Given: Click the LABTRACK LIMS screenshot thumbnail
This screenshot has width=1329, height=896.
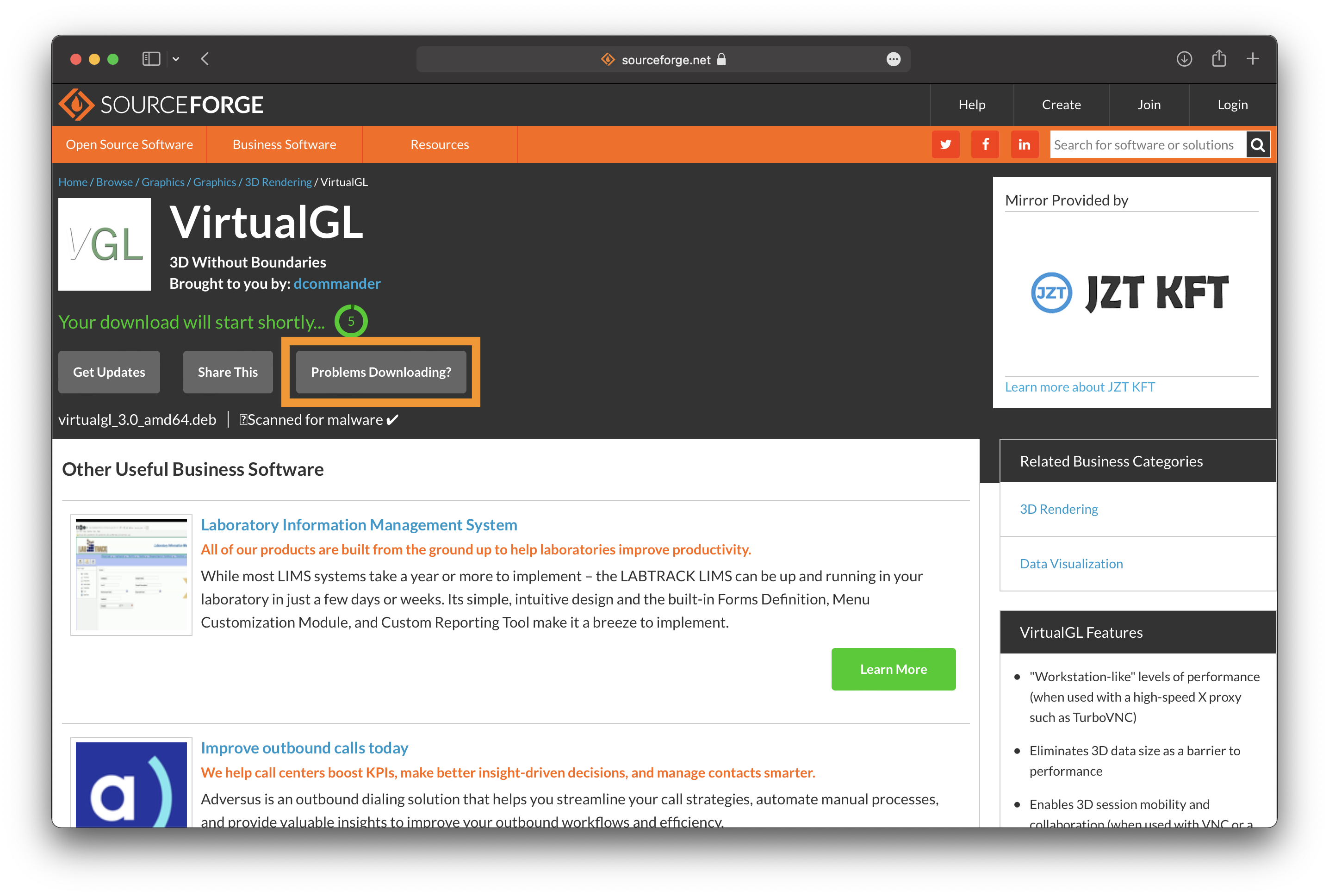Looking at the screenshot, I should click(x=131, y=575).
